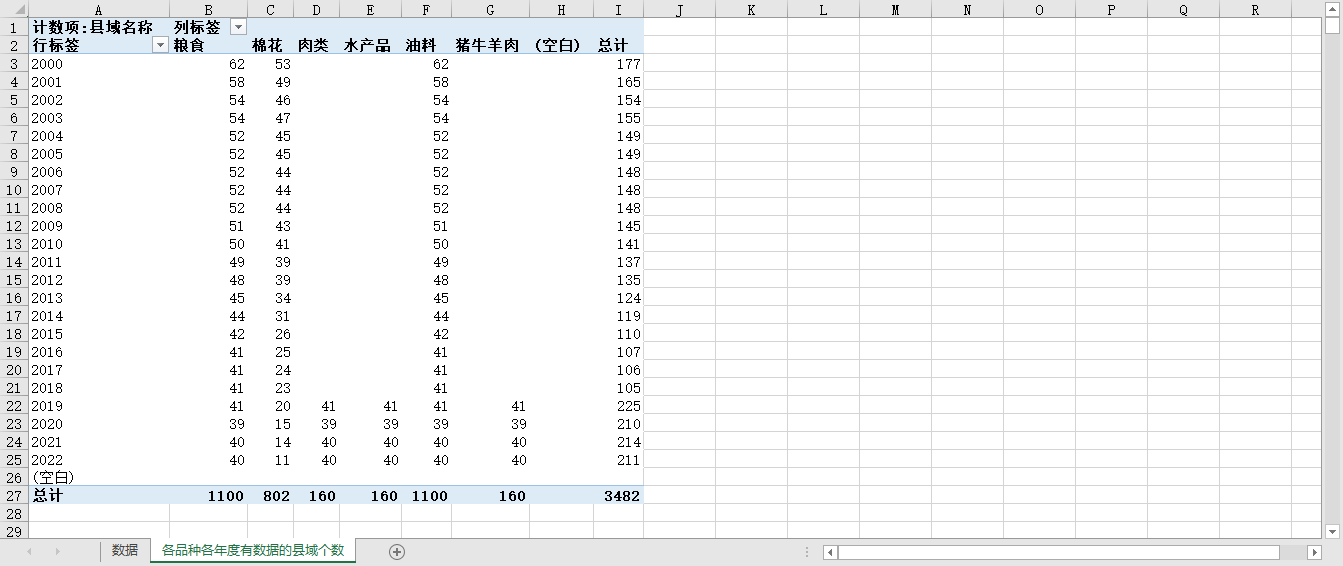Viewport: 1343px width, 566px height.
Task: Open the 行标签 filter dropdown
Action: [160, 45]
